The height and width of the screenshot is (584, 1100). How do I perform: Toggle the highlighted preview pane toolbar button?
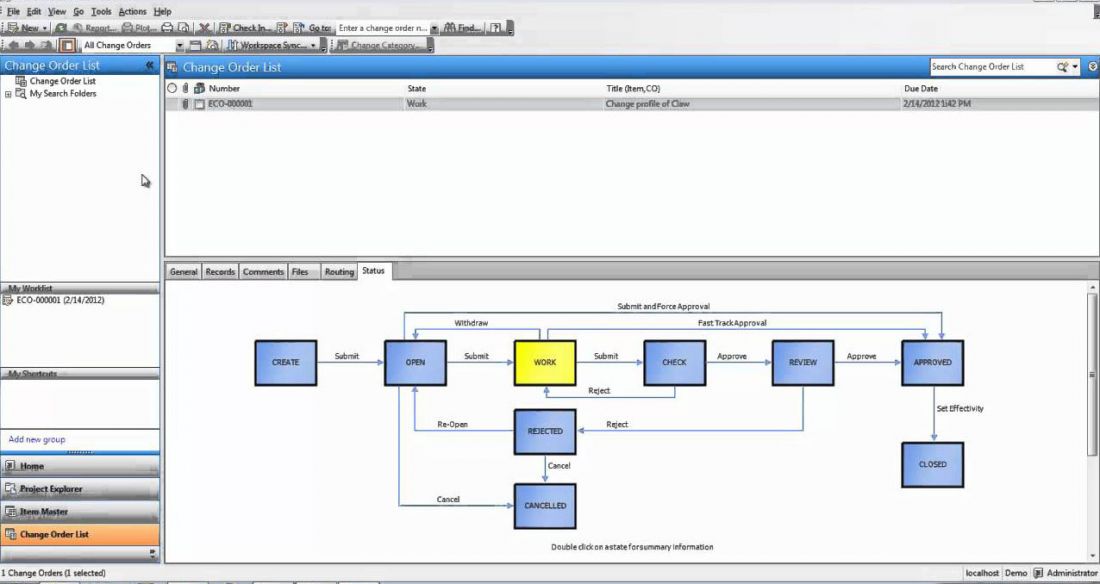tap(67, 45)
